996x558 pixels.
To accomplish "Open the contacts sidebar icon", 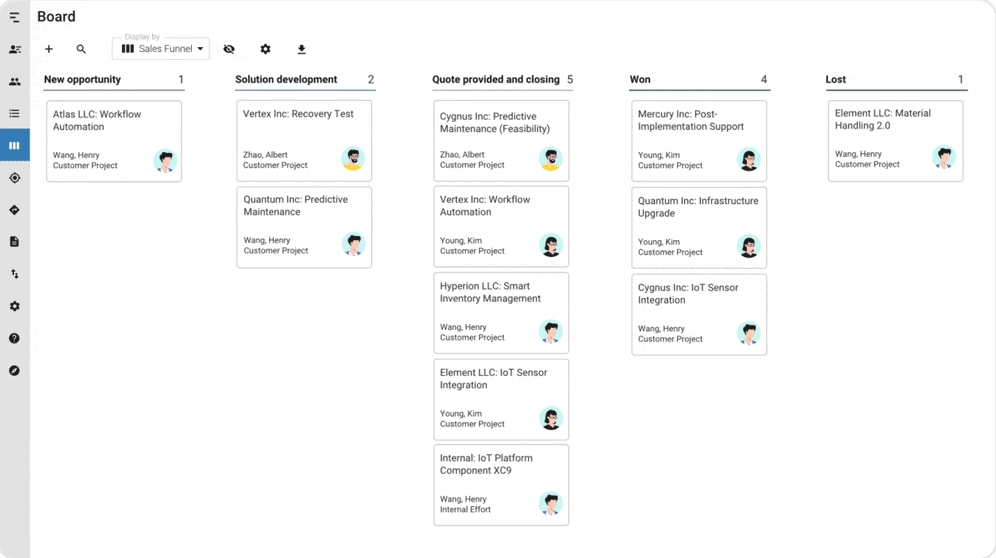I will tap(14, 50).
